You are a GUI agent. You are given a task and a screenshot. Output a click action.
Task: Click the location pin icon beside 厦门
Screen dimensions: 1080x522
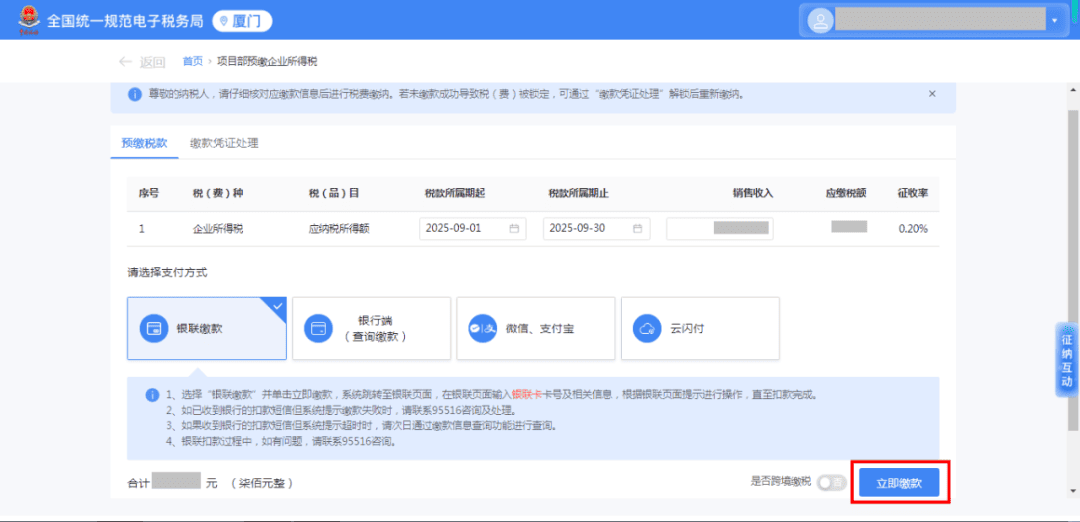click(x=223, y=21)
